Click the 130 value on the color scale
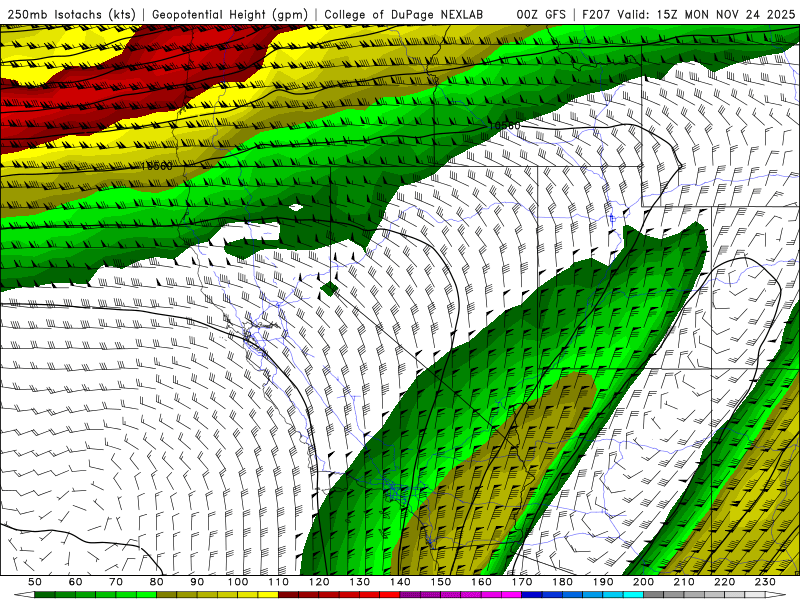This screenshot has height=600, width=800. click(360, 582)
